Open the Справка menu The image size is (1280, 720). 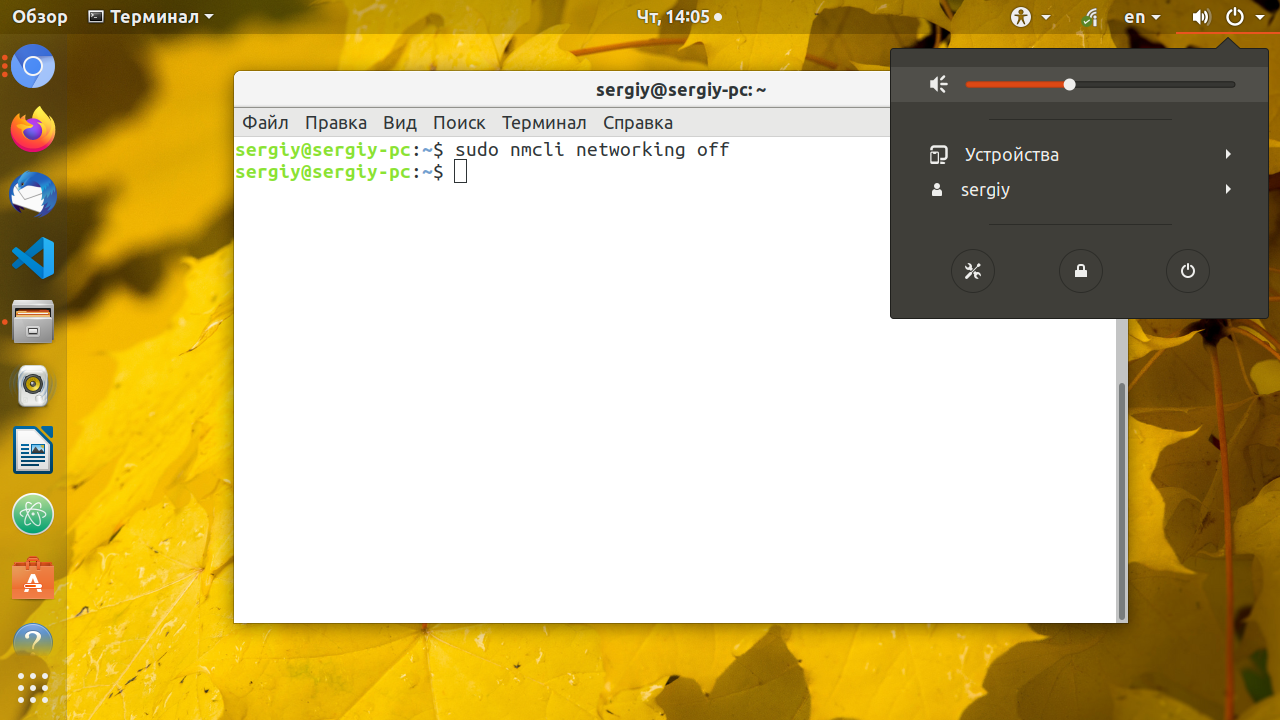[x=638, y=123]
